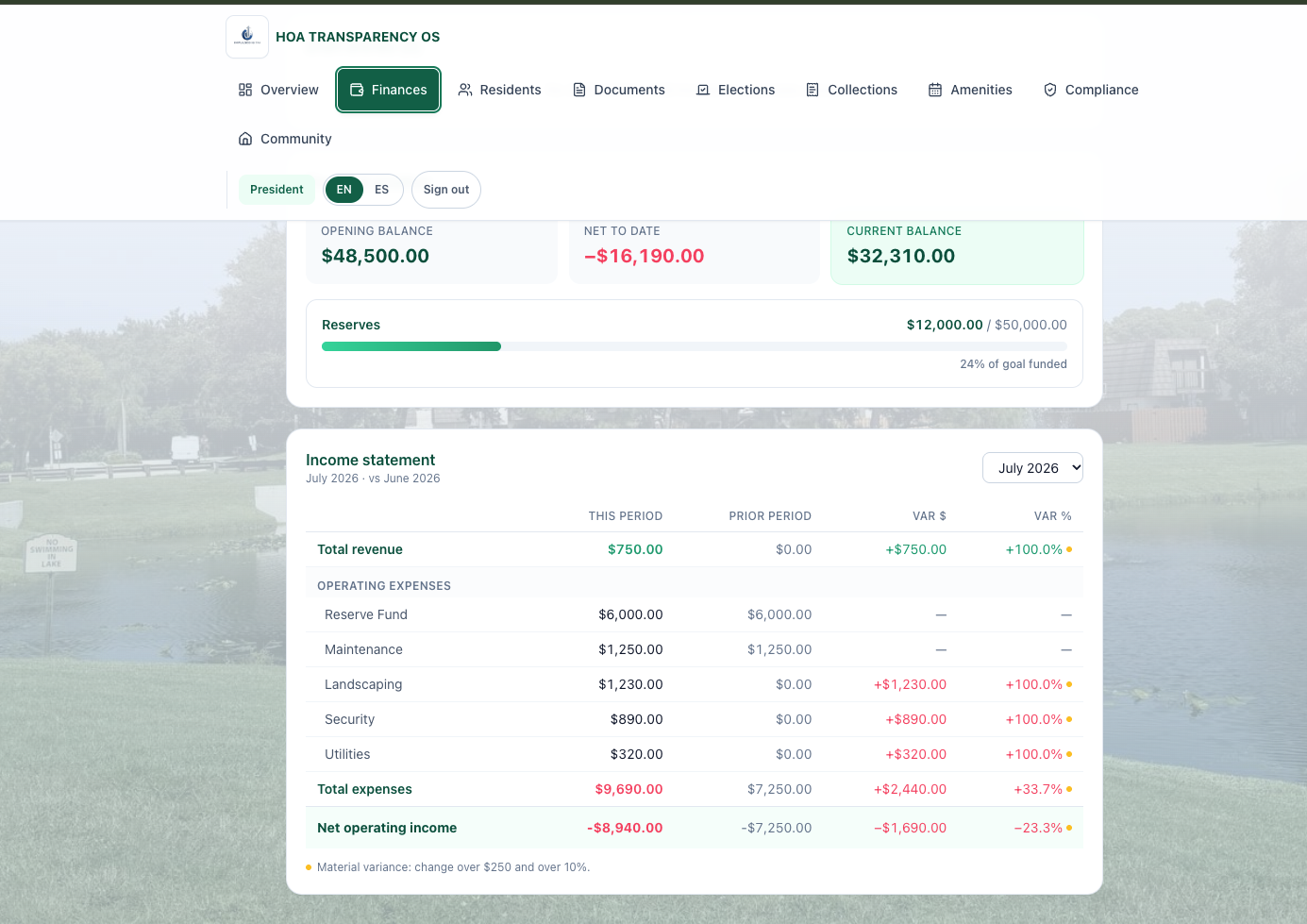Image resolution: width=1307 pixels, height=924 pixels.
Task: Click the Compliance shield icon
Action: [1050, 90]
